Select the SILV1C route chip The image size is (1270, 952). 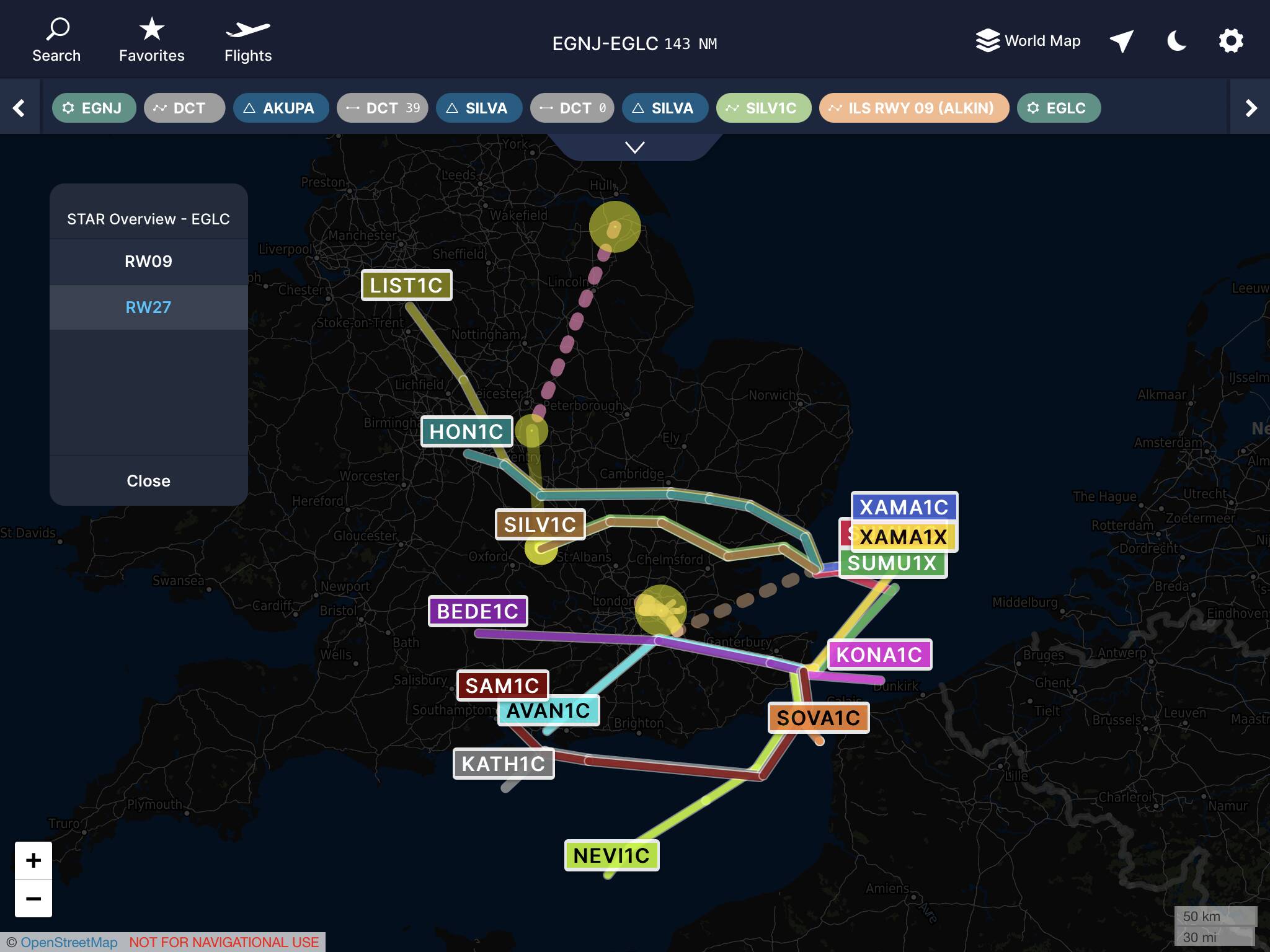(763, 108)
